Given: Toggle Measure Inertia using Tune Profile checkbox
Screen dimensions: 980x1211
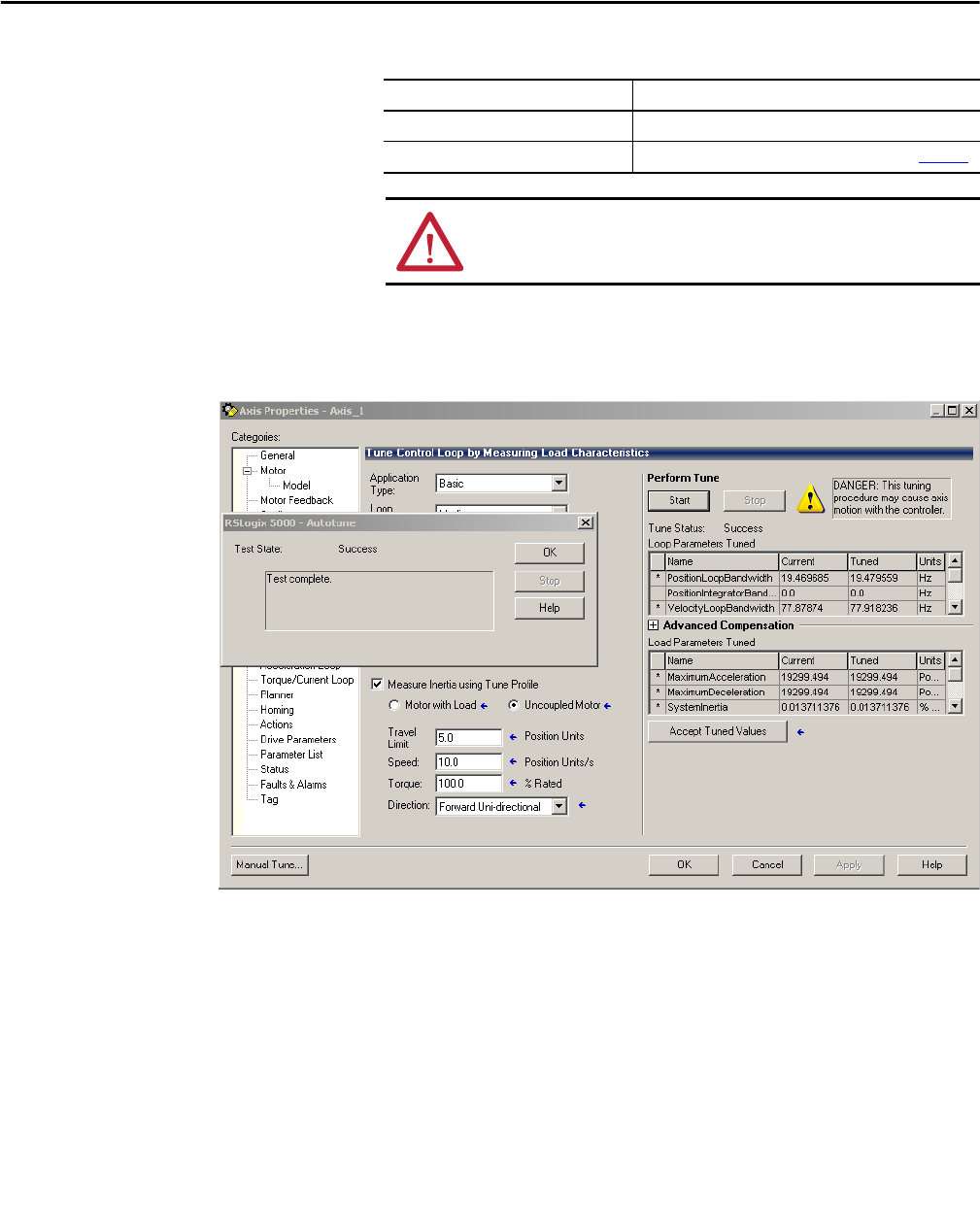Looking at the screenshot, I should [377, 685].
